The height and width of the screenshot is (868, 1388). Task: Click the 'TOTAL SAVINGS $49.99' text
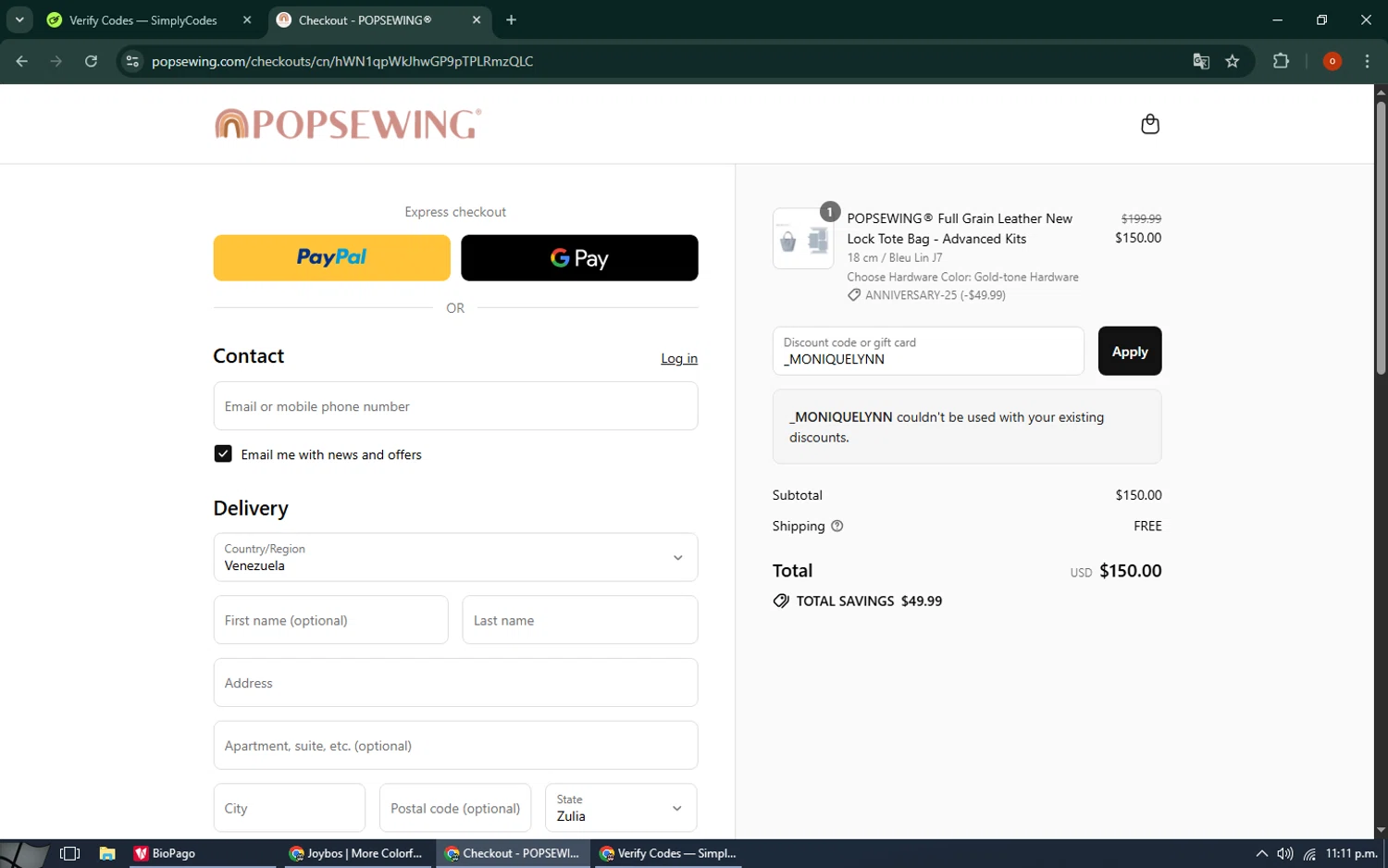click(869, 601)
